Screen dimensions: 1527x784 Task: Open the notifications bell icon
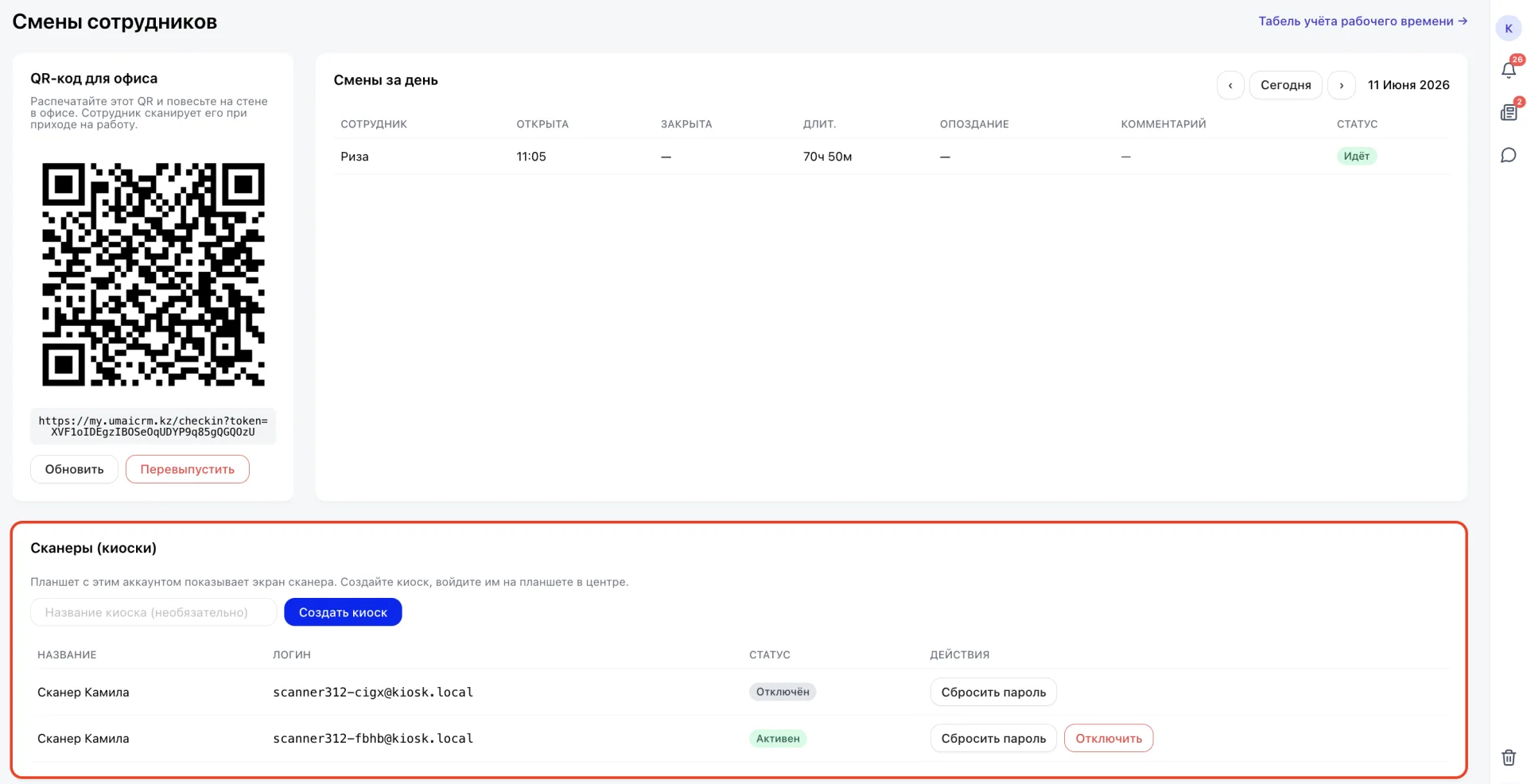coord(1508,70)
